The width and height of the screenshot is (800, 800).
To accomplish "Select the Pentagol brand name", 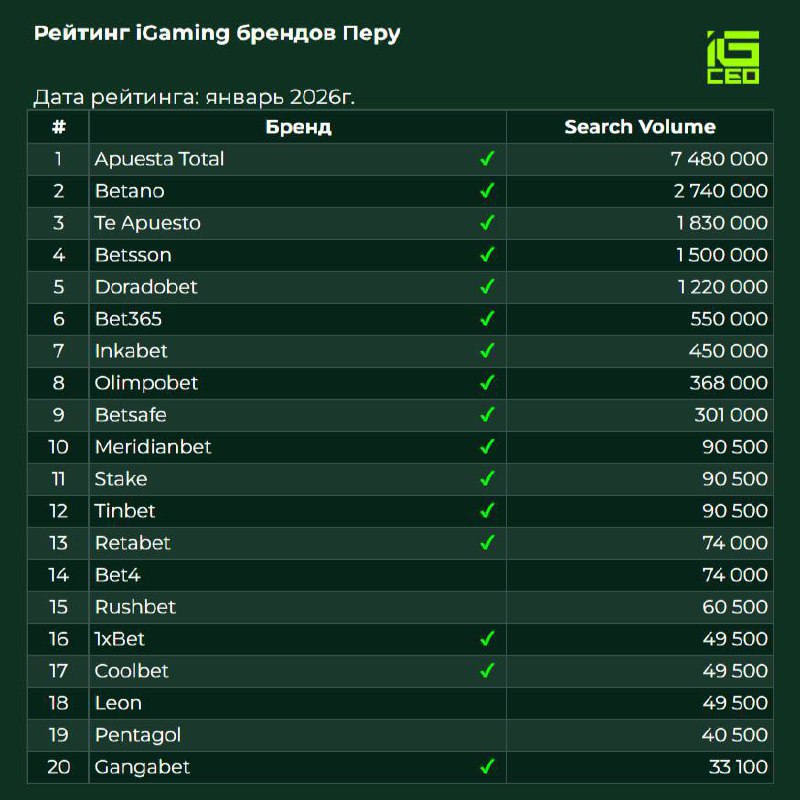I will click(x=138, y=735).
